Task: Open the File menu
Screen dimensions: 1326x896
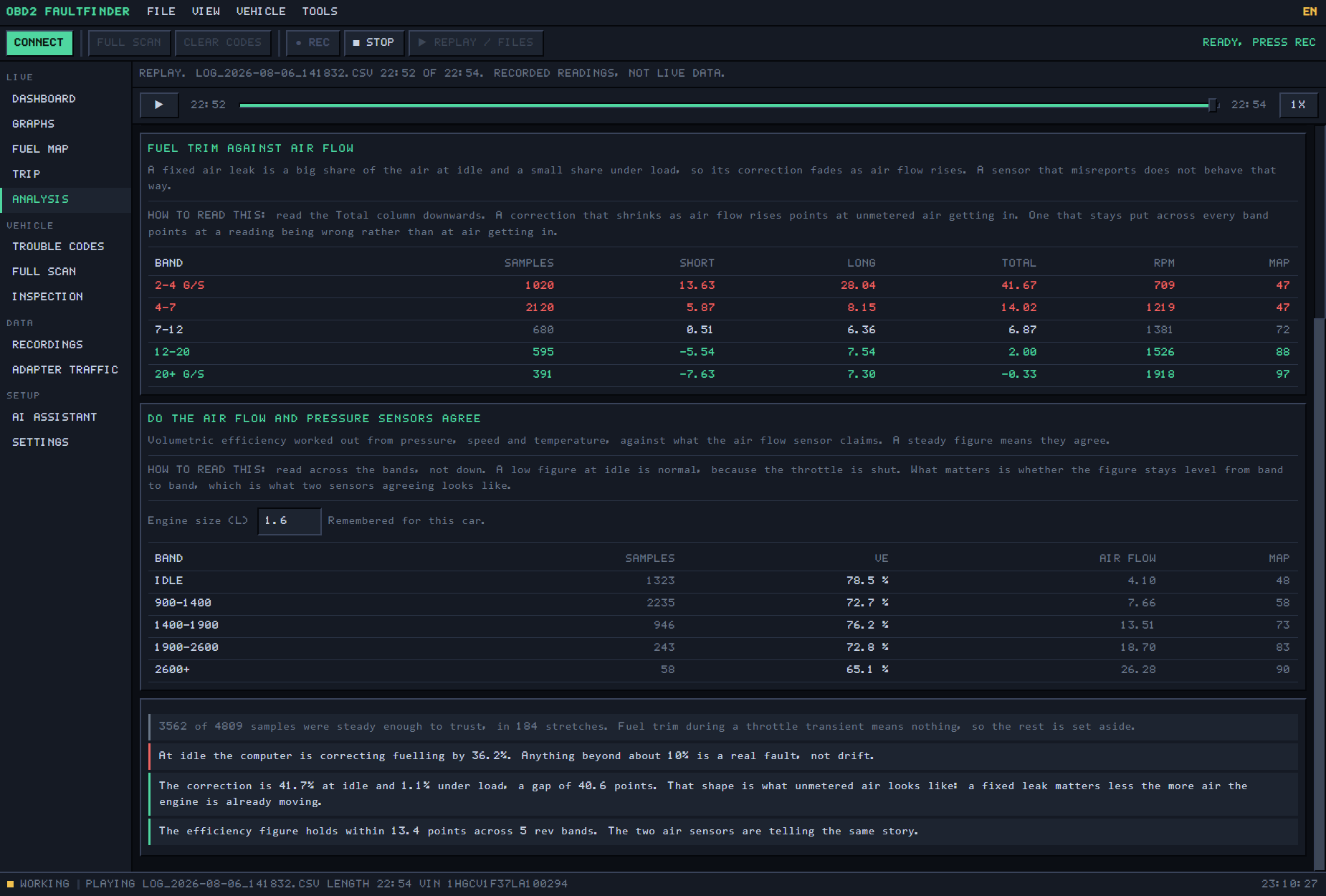Action: (x=161, y=11)
